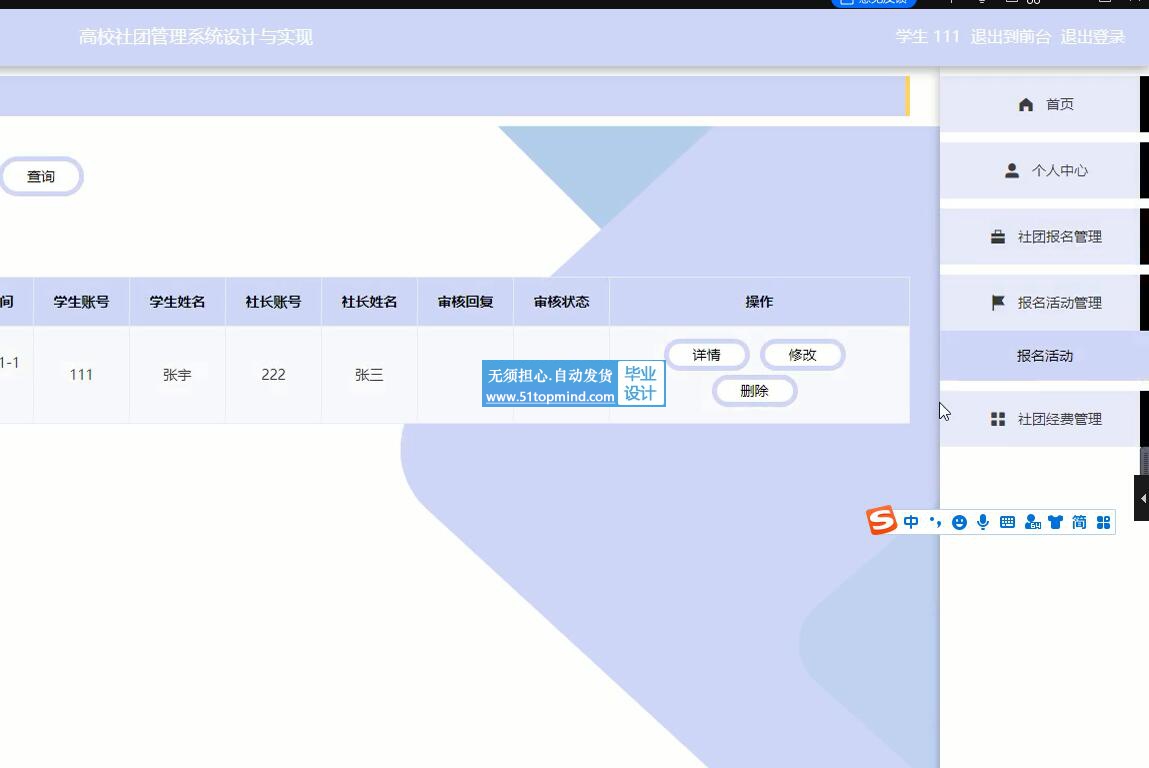Screen dimensions: 1149x768
Task: Open the emoji panel in the Sogou toolbar
Action: click(959, 522)
